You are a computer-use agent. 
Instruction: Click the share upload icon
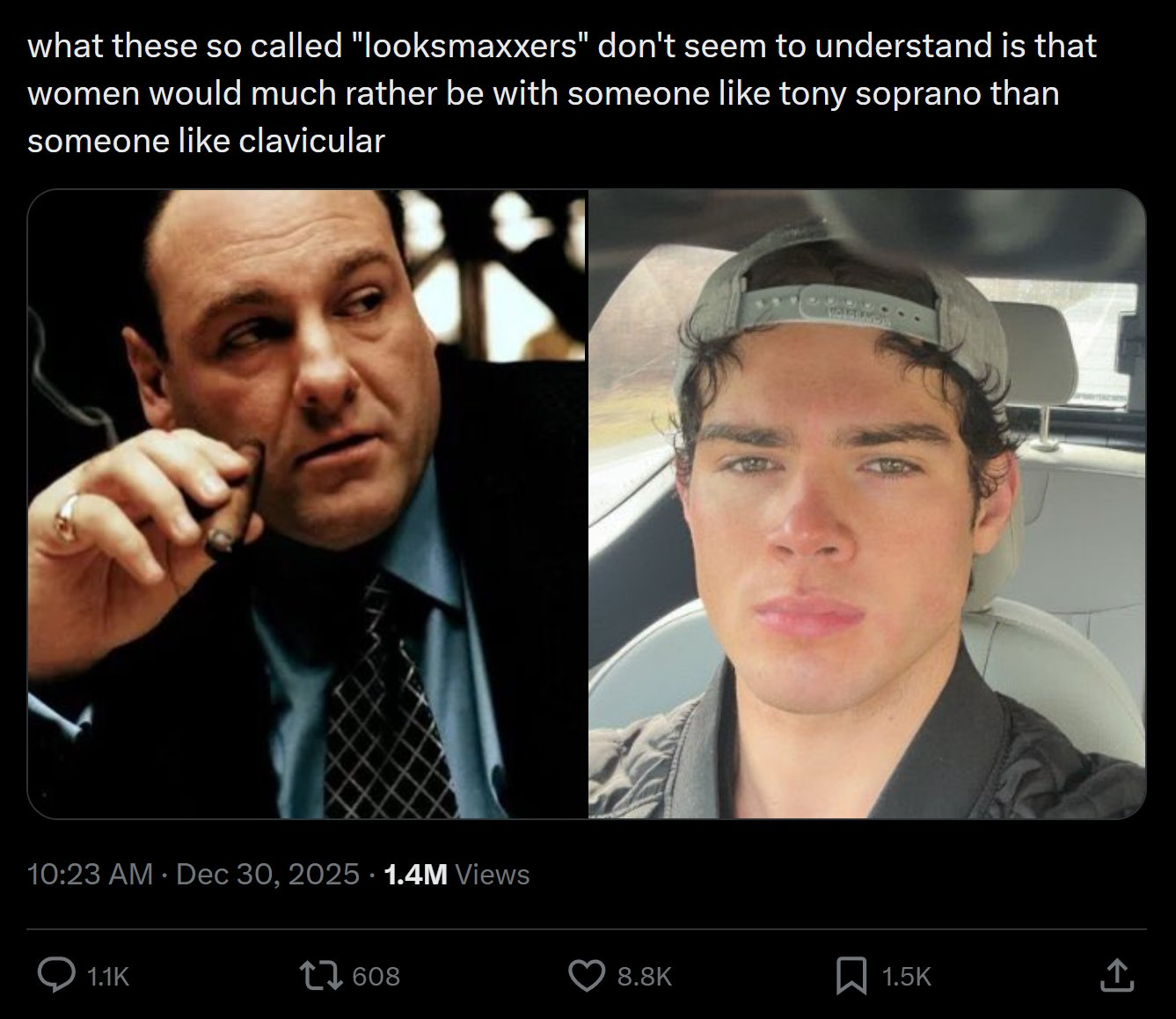1117,975
